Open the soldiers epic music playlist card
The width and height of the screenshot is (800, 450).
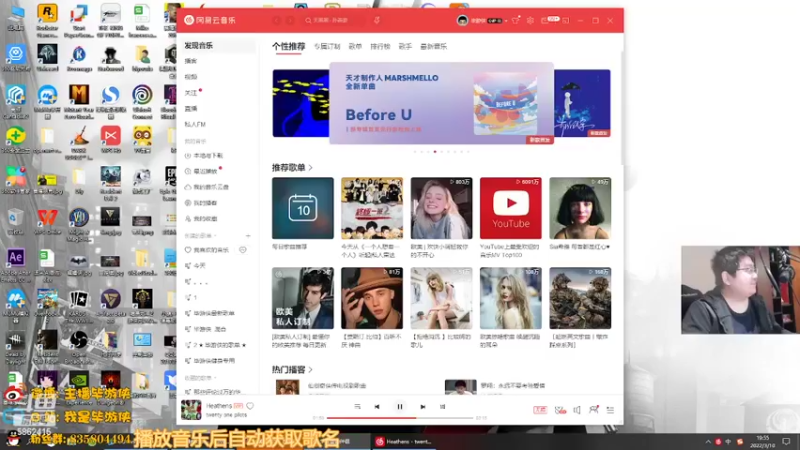click(580, 298)
